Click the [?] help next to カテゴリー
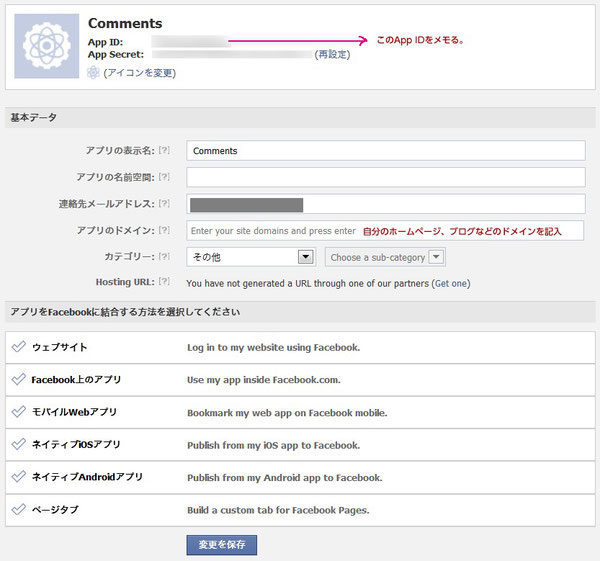The image size is (600, 561). pos(164,256)
